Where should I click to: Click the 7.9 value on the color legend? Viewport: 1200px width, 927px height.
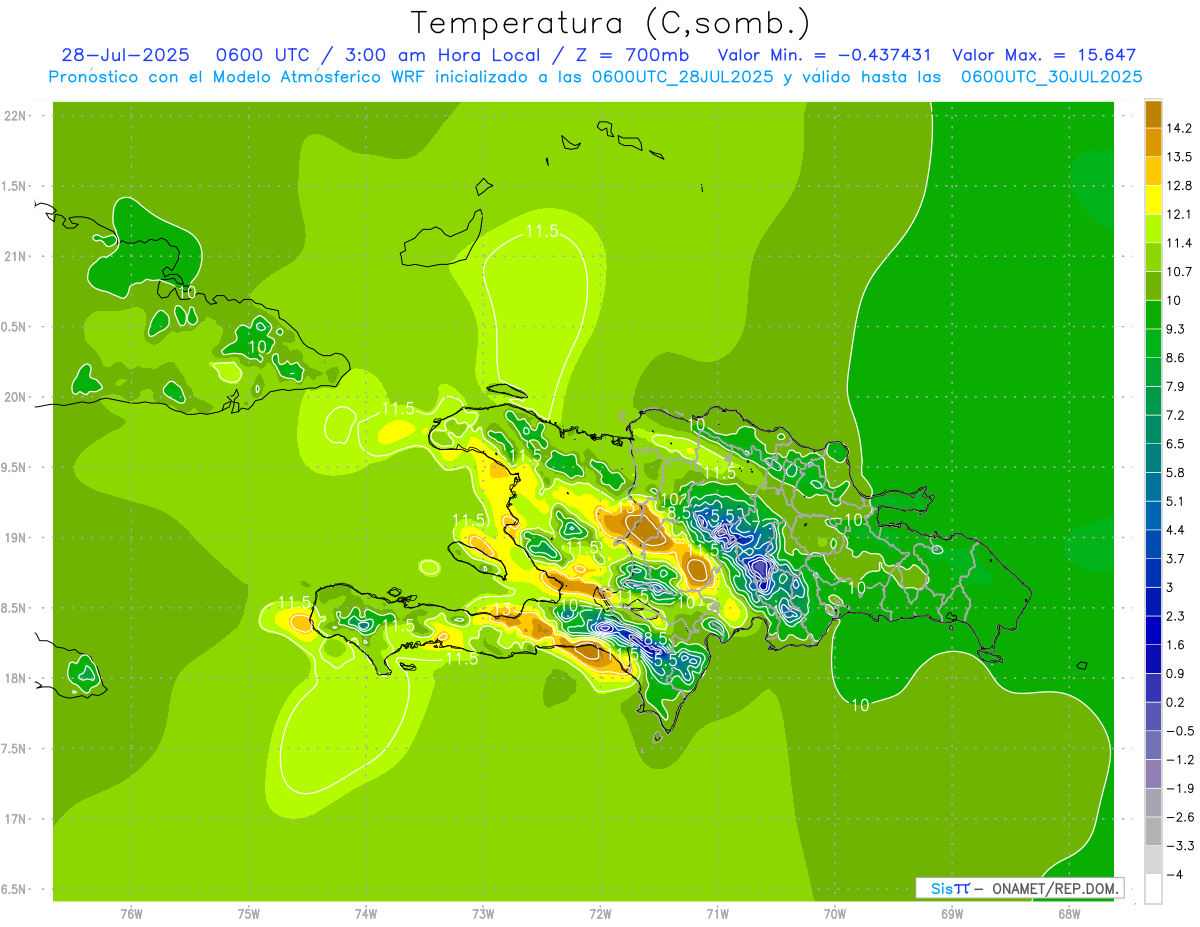(1175, 386)
